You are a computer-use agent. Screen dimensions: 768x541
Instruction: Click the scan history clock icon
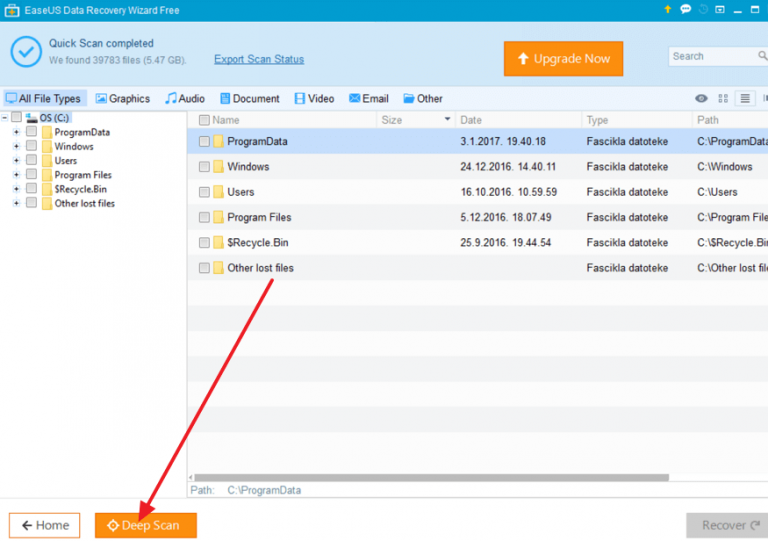(703, 9)
